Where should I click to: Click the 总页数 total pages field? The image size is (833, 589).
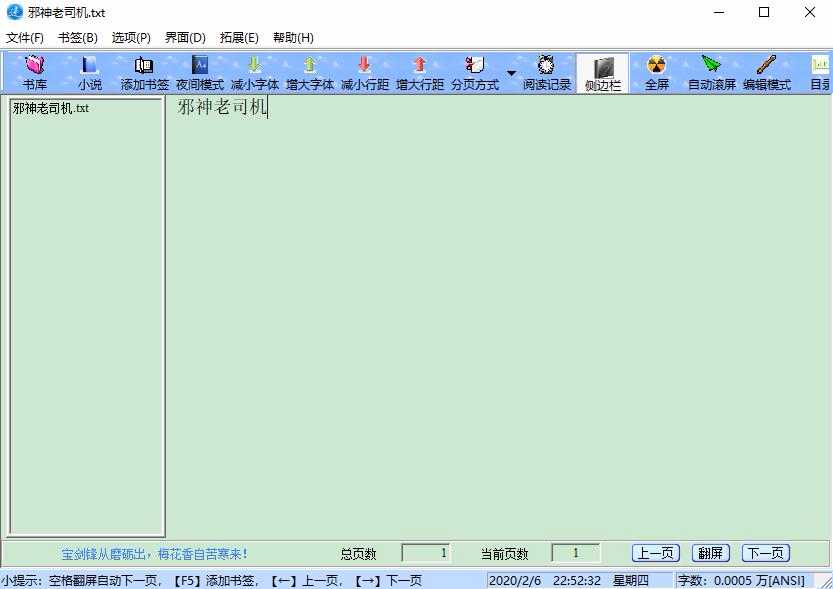pyautogui.click(x=426, y=553)
